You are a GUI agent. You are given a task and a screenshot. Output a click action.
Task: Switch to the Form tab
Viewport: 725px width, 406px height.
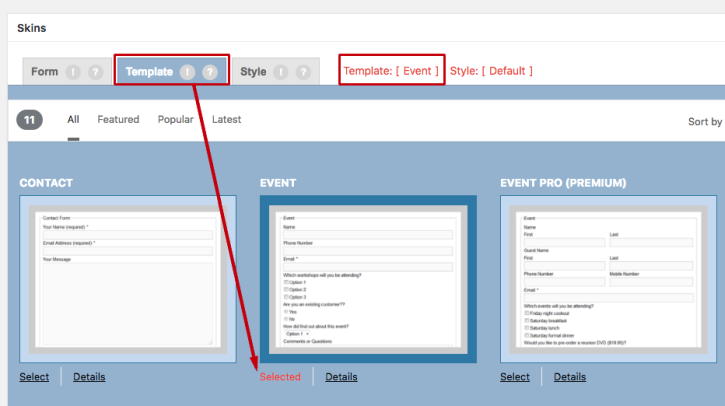click(x=45, y=72)
